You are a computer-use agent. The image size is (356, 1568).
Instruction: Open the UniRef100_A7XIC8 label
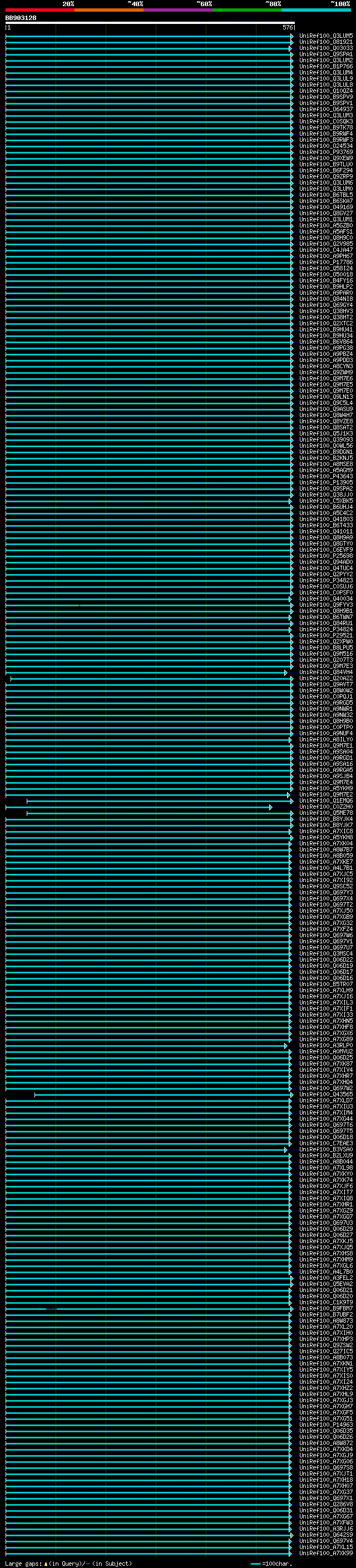pos(325,831)
